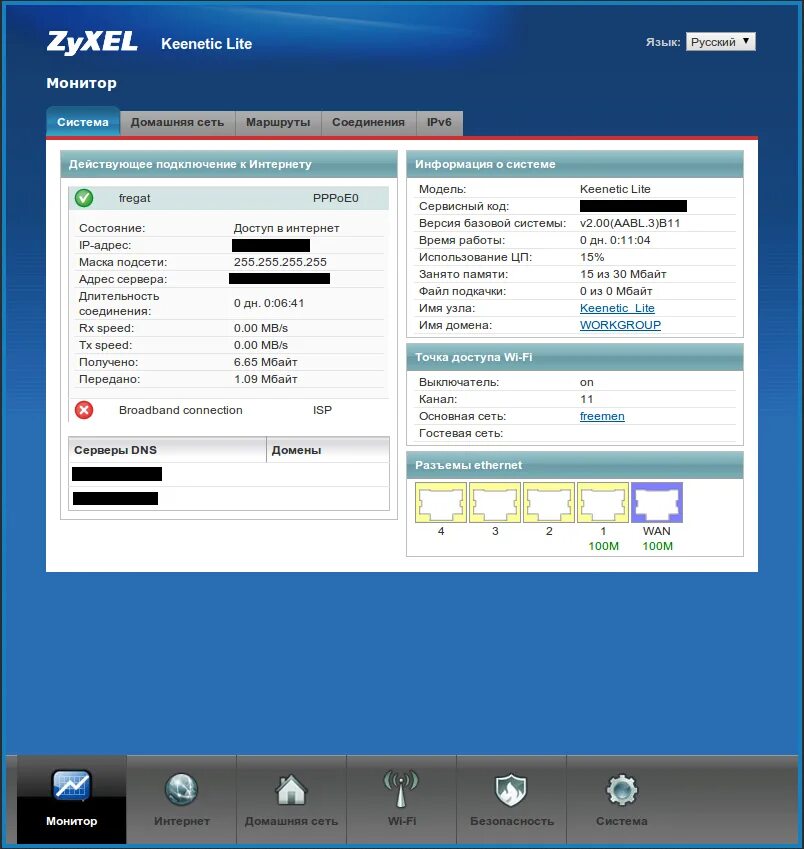The height and width of the screenshot is (849, 804).
Task: Open the Wi-Fi antenna icon
Action: pyautogui.click(x=401, y=789)
